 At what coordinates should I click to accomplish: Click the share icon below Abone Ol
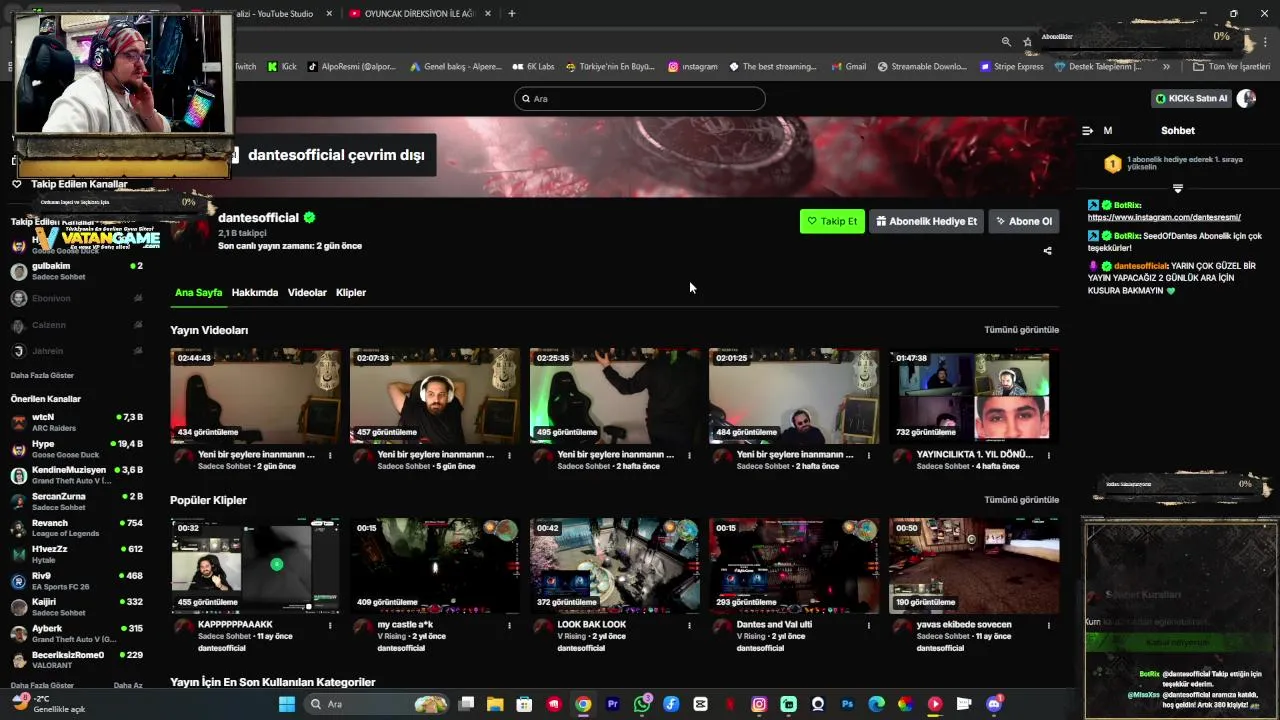coord(1047,251)
